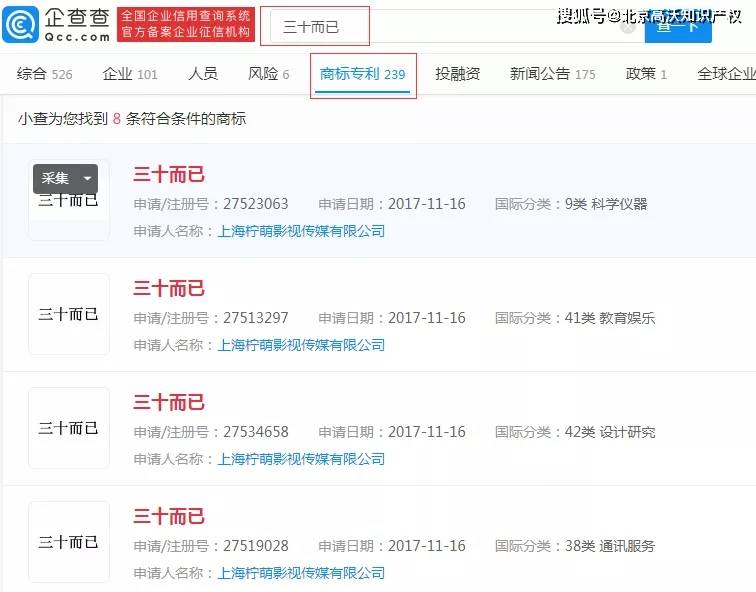This screenshot has width=756, height=592.
Task: Select the 商标专利 239 tab
Action: 363,74
